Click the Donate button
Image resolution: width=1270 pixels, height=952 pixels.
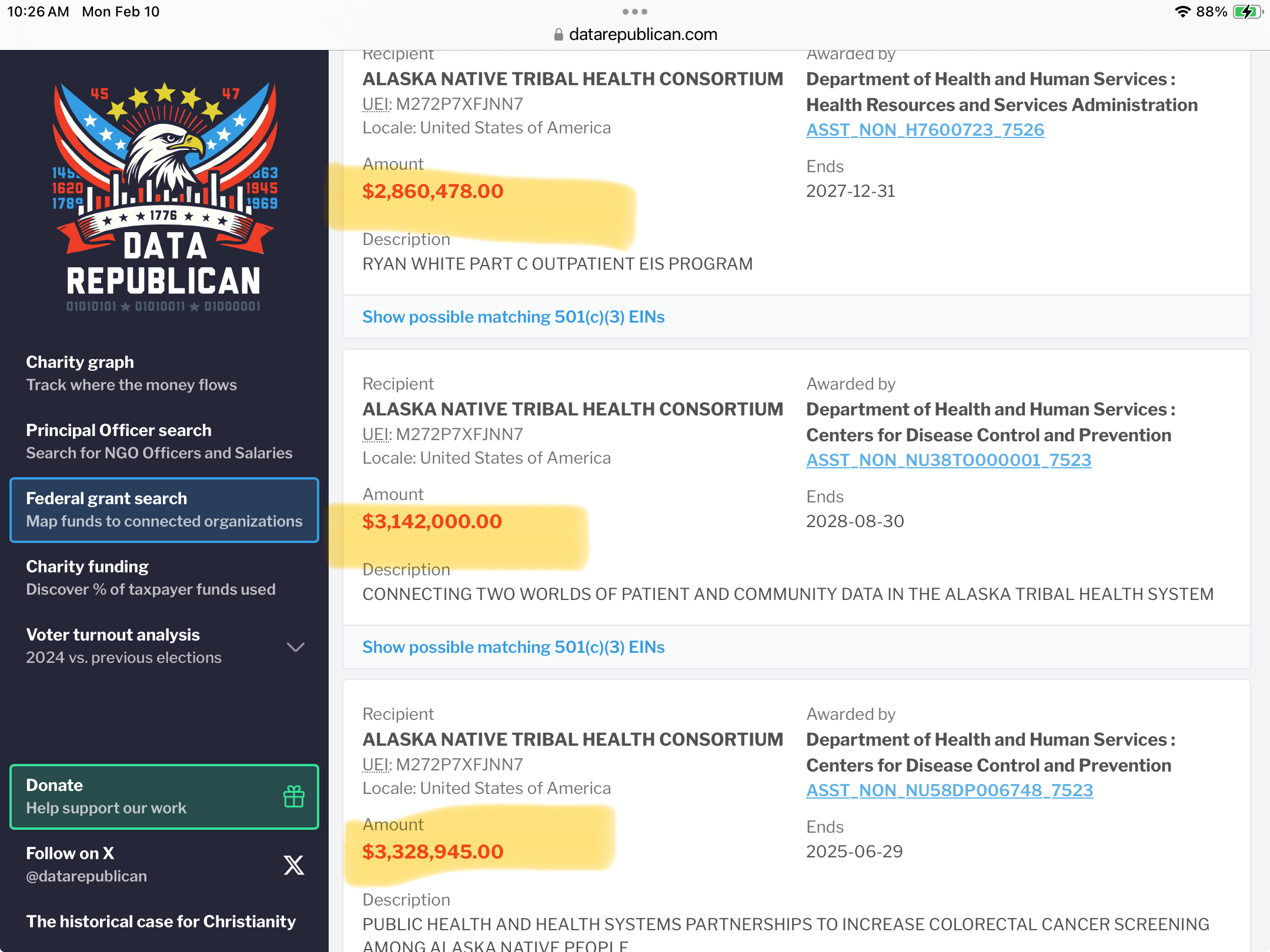[x=164, y=796]
